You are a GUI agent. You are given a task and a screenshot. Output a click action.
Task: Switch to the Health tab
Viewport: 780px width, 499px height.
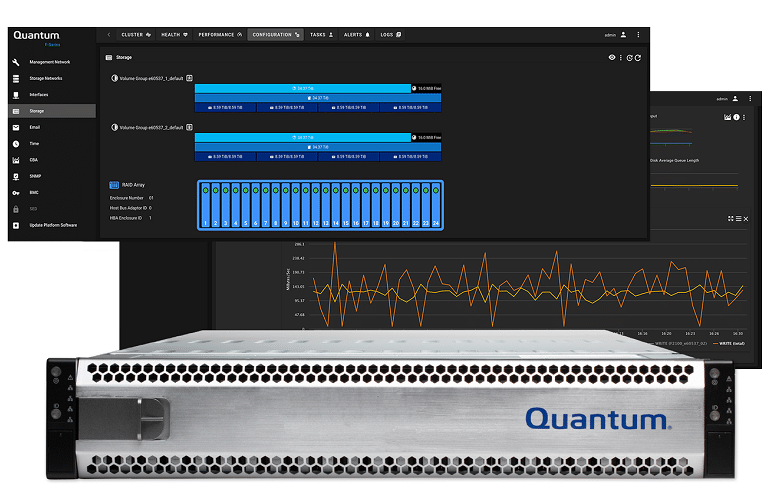coord(174,35)
